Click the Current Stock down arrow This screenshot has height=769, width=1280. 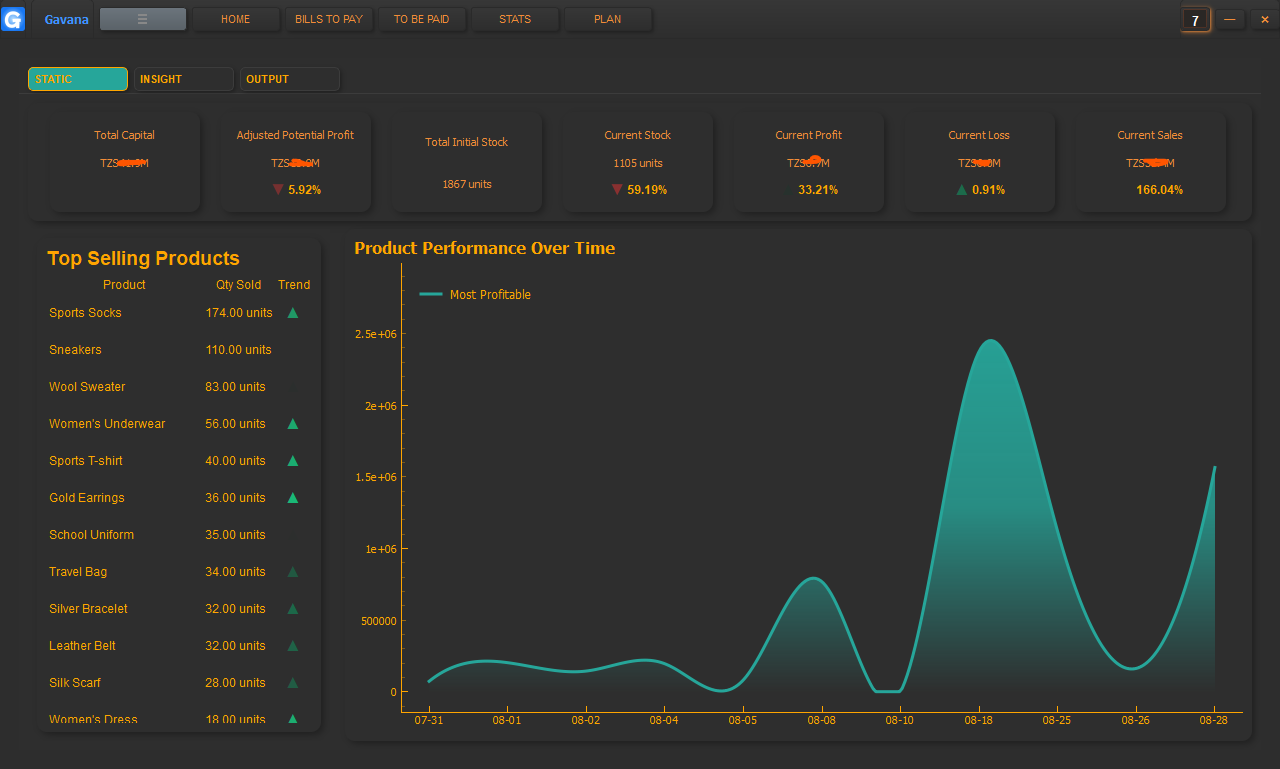pyautogui.click(x=617, y=189)
